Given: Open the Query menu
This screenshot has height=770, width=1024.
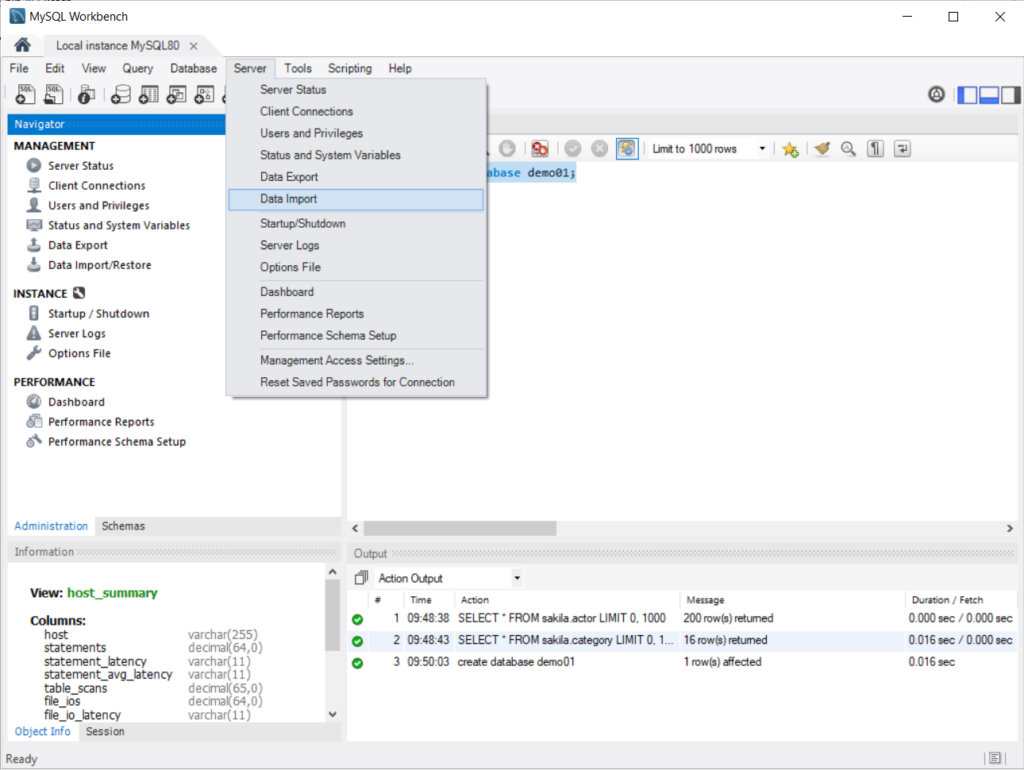Looking at the screenshot, I should point(138,69).
